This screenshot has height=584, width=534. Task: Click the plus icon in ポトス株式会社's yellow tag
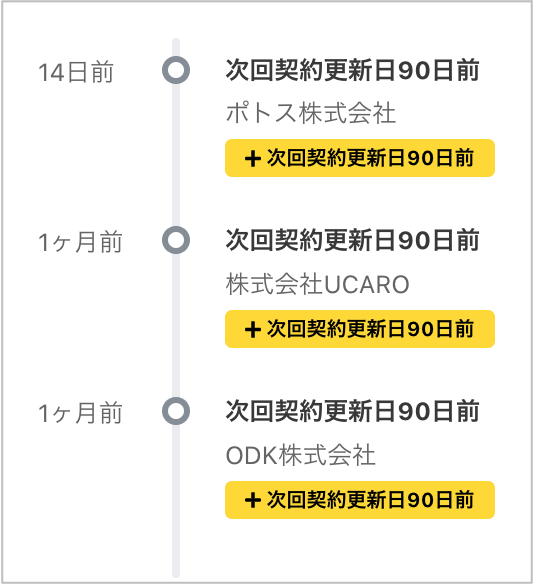[252, 159]
